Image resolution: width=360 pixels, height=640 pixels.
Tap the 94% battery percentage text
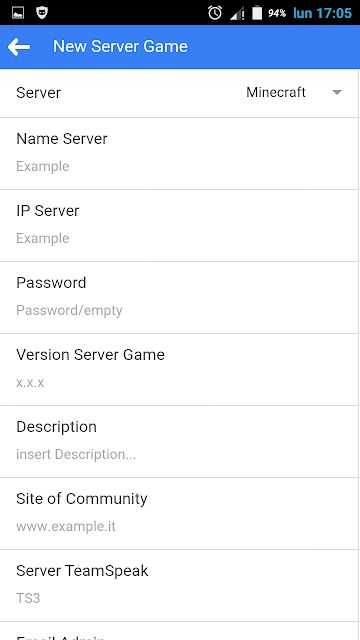[277, 13]
